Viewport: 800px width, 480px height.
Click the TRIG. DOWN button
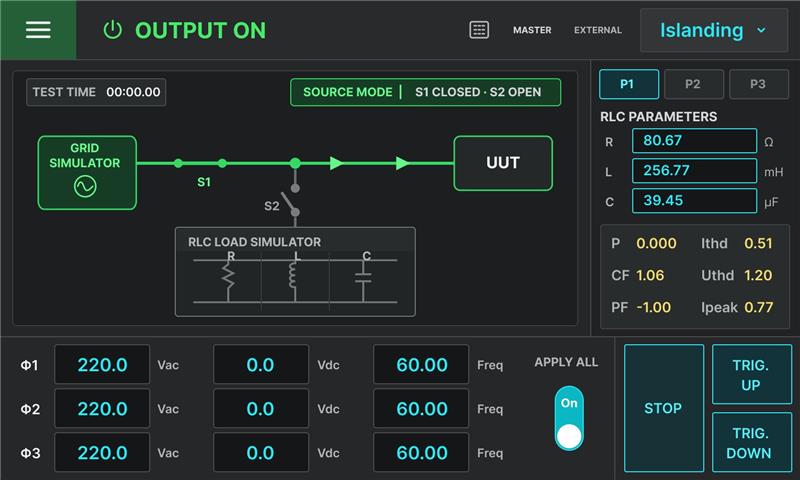tap(752, 442)
